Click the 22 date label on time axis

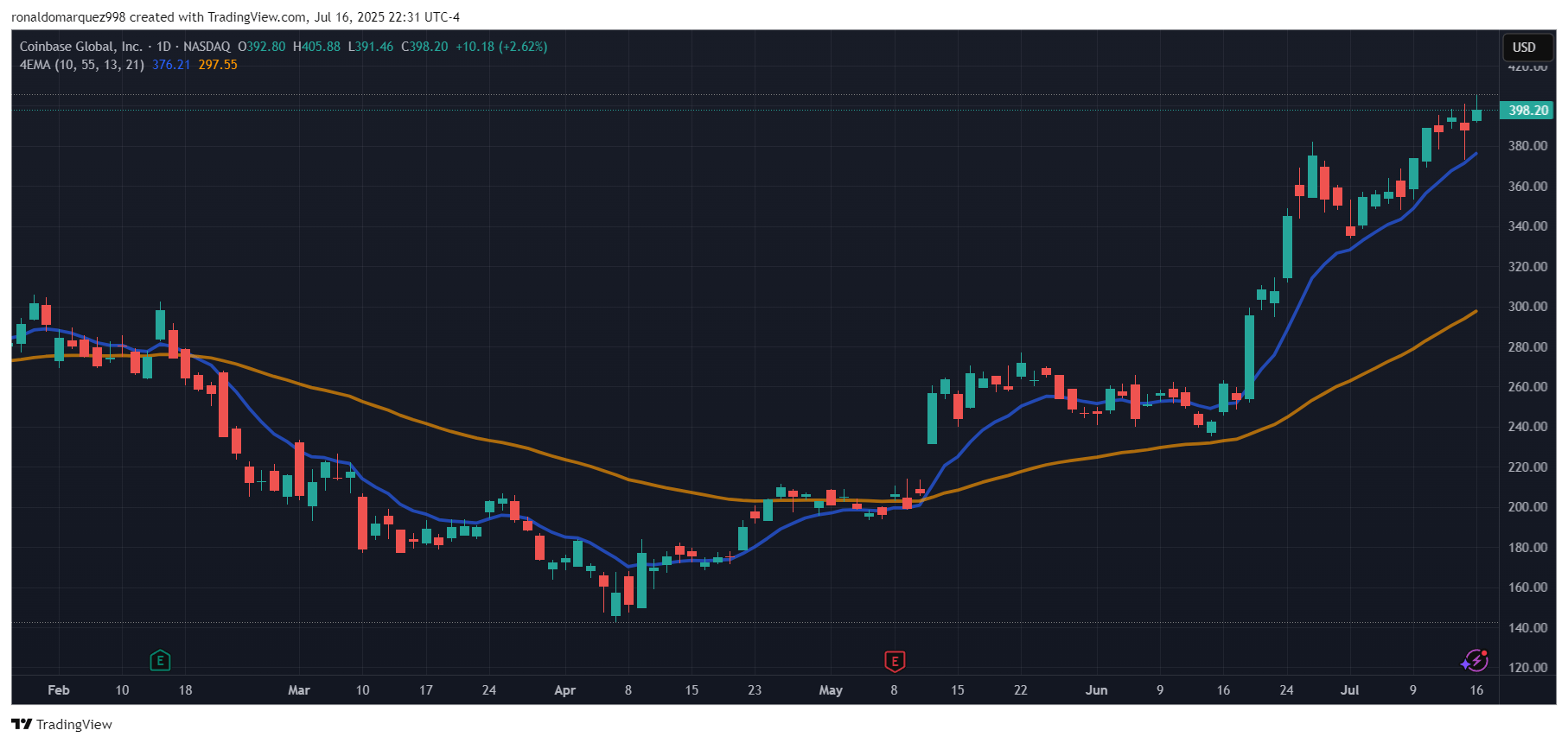(1021, 690)
